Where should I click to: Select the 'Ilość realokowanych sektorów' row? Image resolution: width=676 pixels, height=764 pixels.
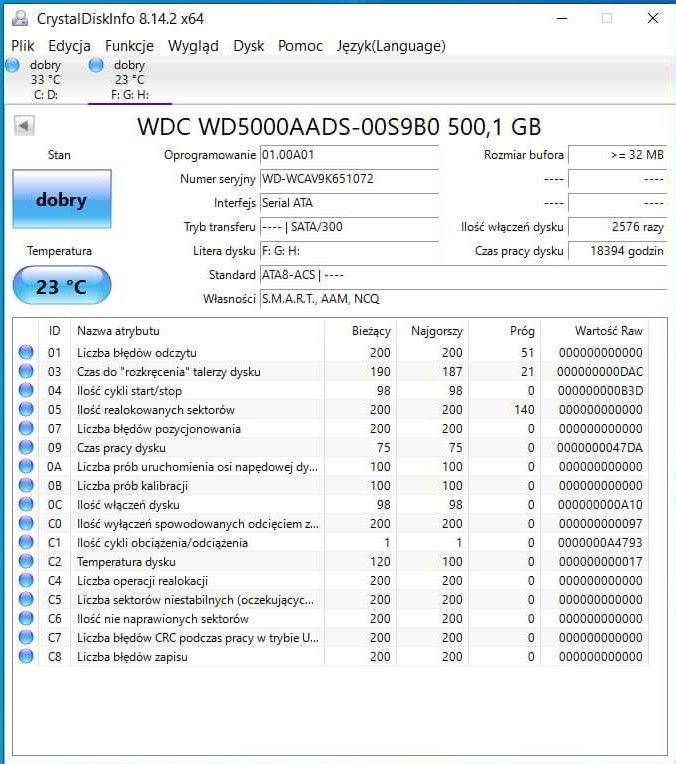[331, 409]
